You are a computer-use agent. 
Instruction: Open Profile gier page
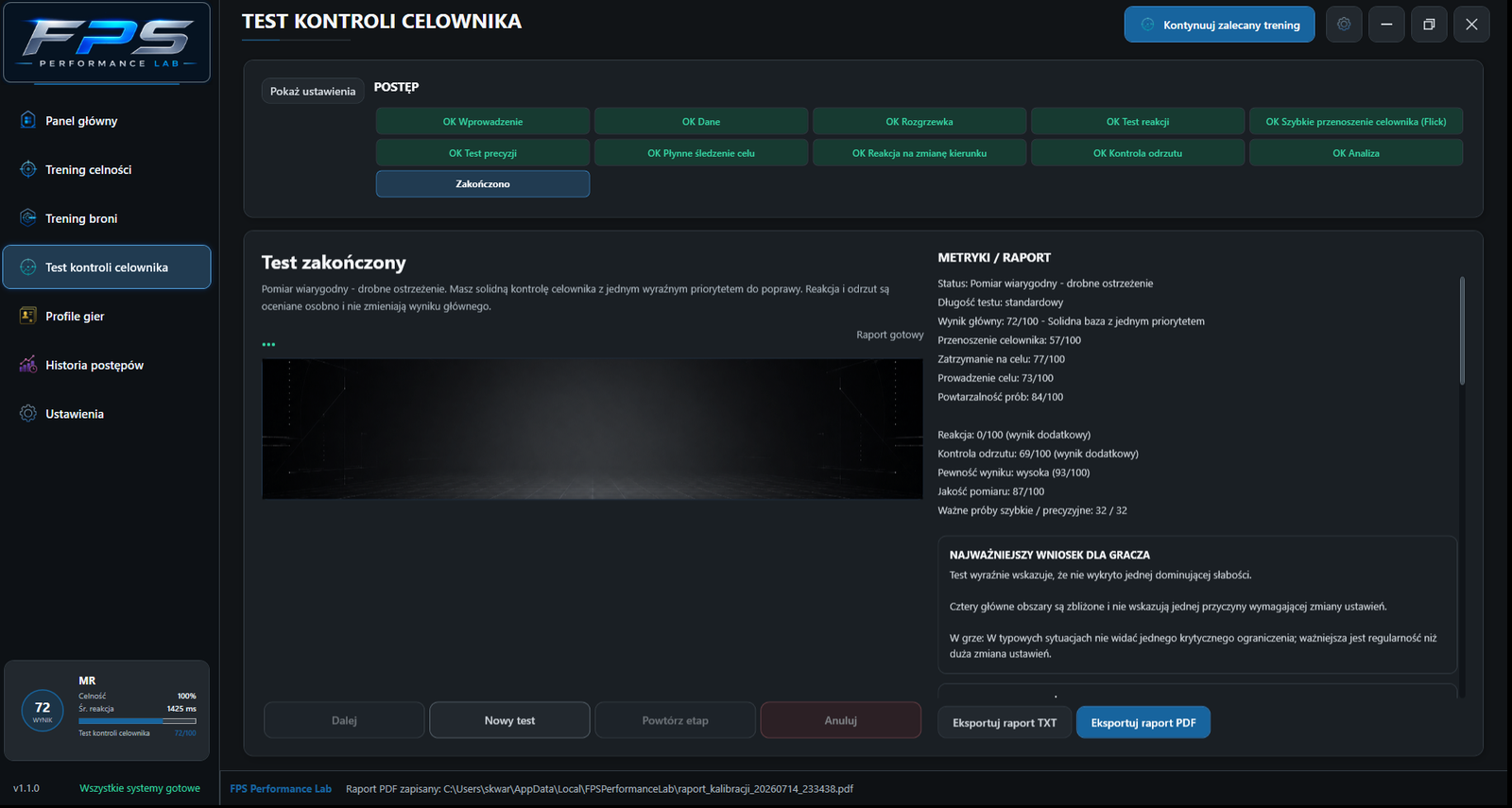click(x=107, y=316)
